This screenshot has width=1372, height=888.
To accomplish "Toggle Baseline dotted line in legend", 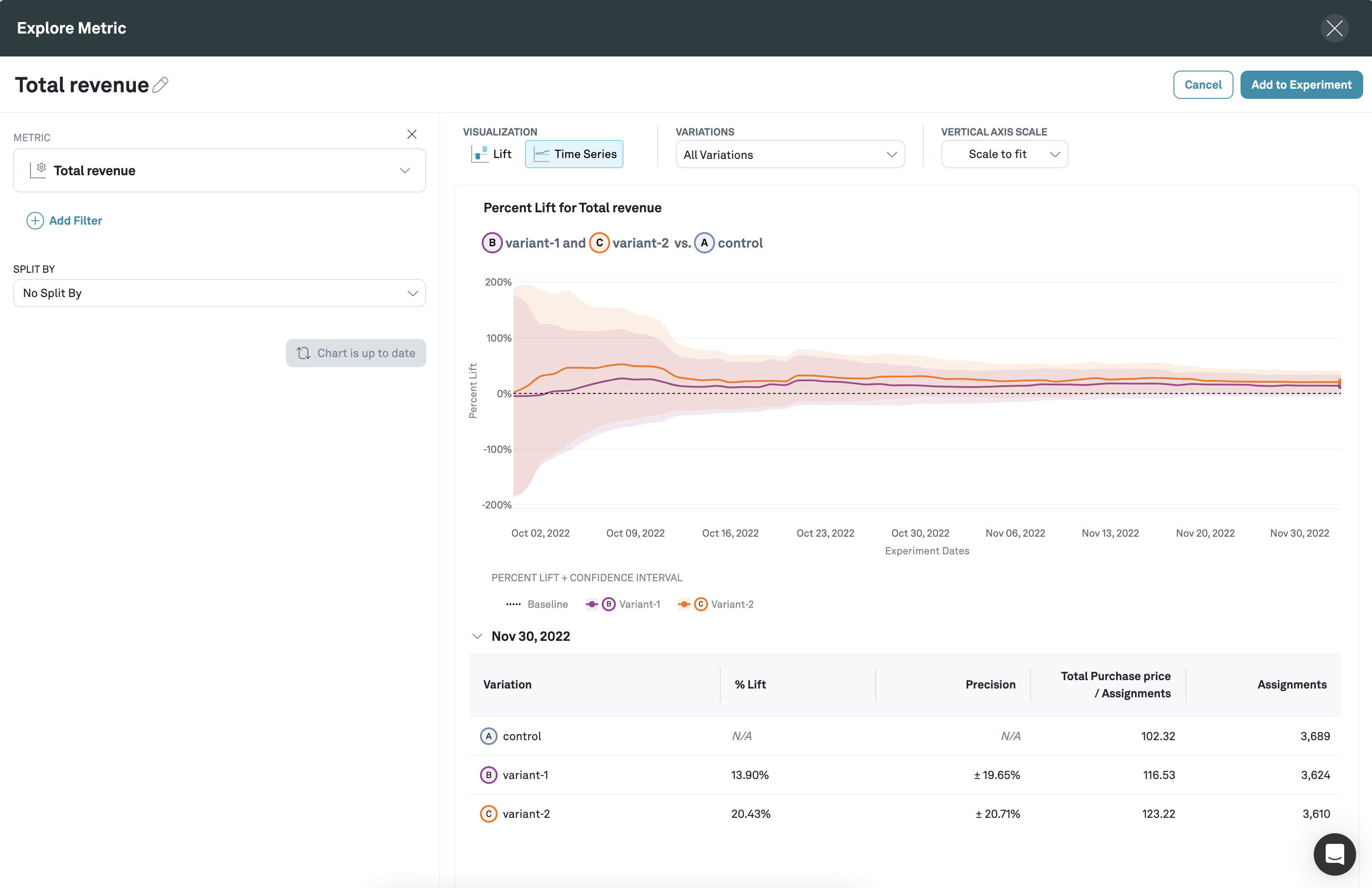I will [536, 604].
